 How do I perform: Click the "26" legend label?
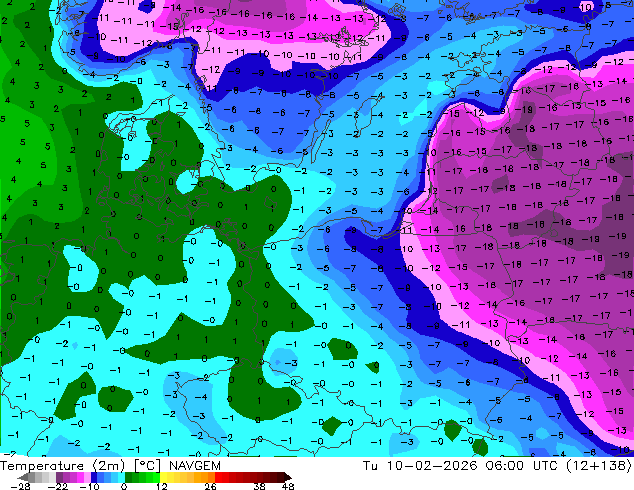210,486
